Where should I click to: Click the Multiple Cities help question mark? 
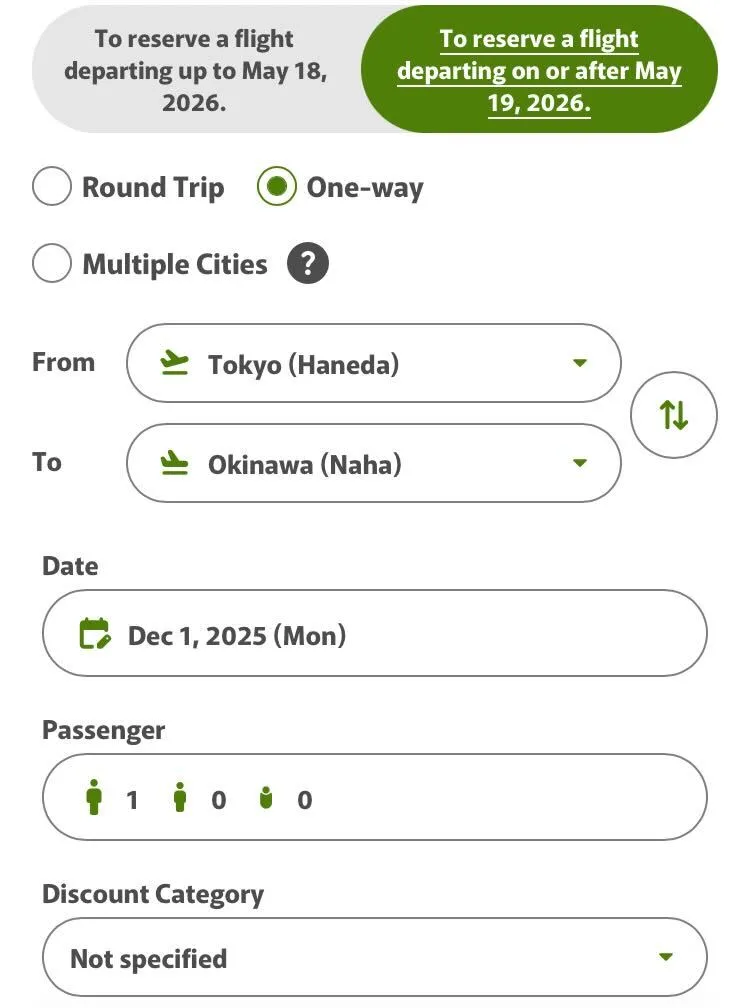pyautogui.click(x=308, y=265)
